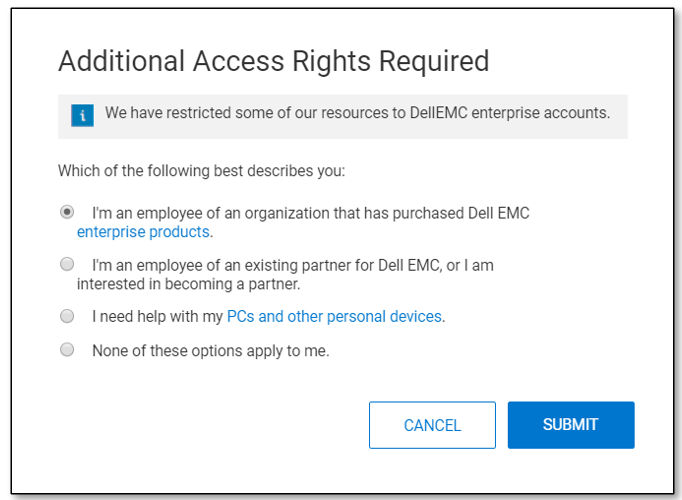This screenshot has height=500, width=682.
Task: Click the blue info icon in the banner
Action: [82, 115]
